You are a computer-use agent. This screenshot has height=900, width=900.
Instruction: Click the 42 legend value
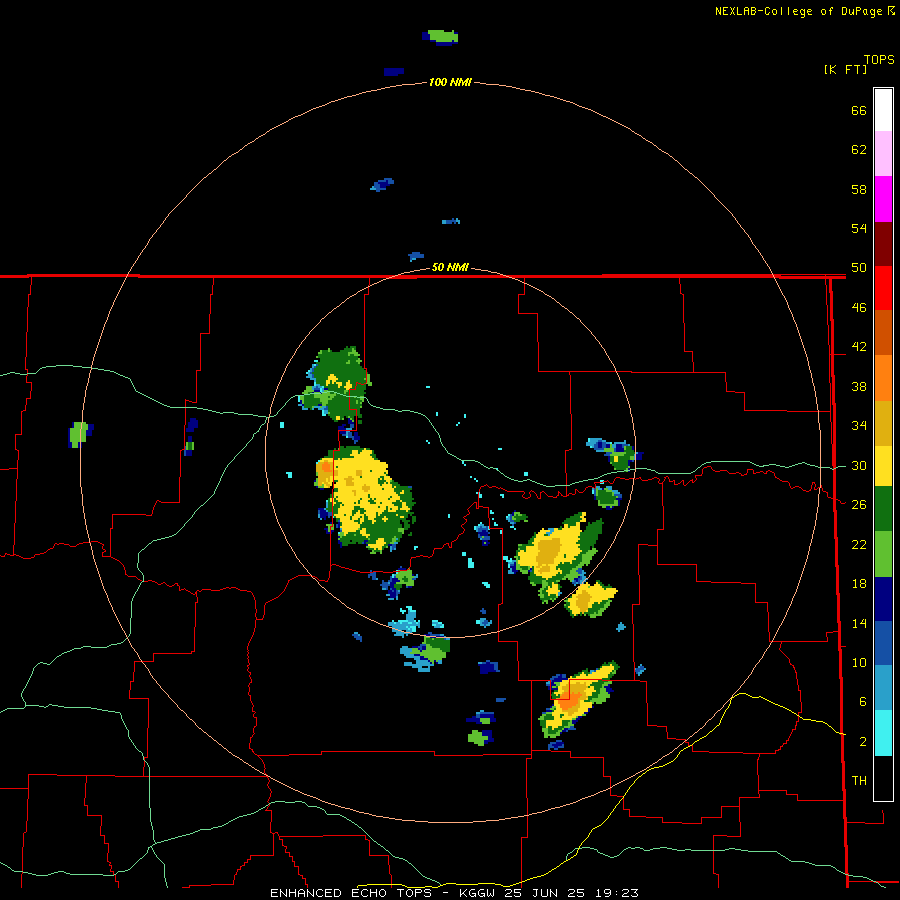[x=859, y=347]
